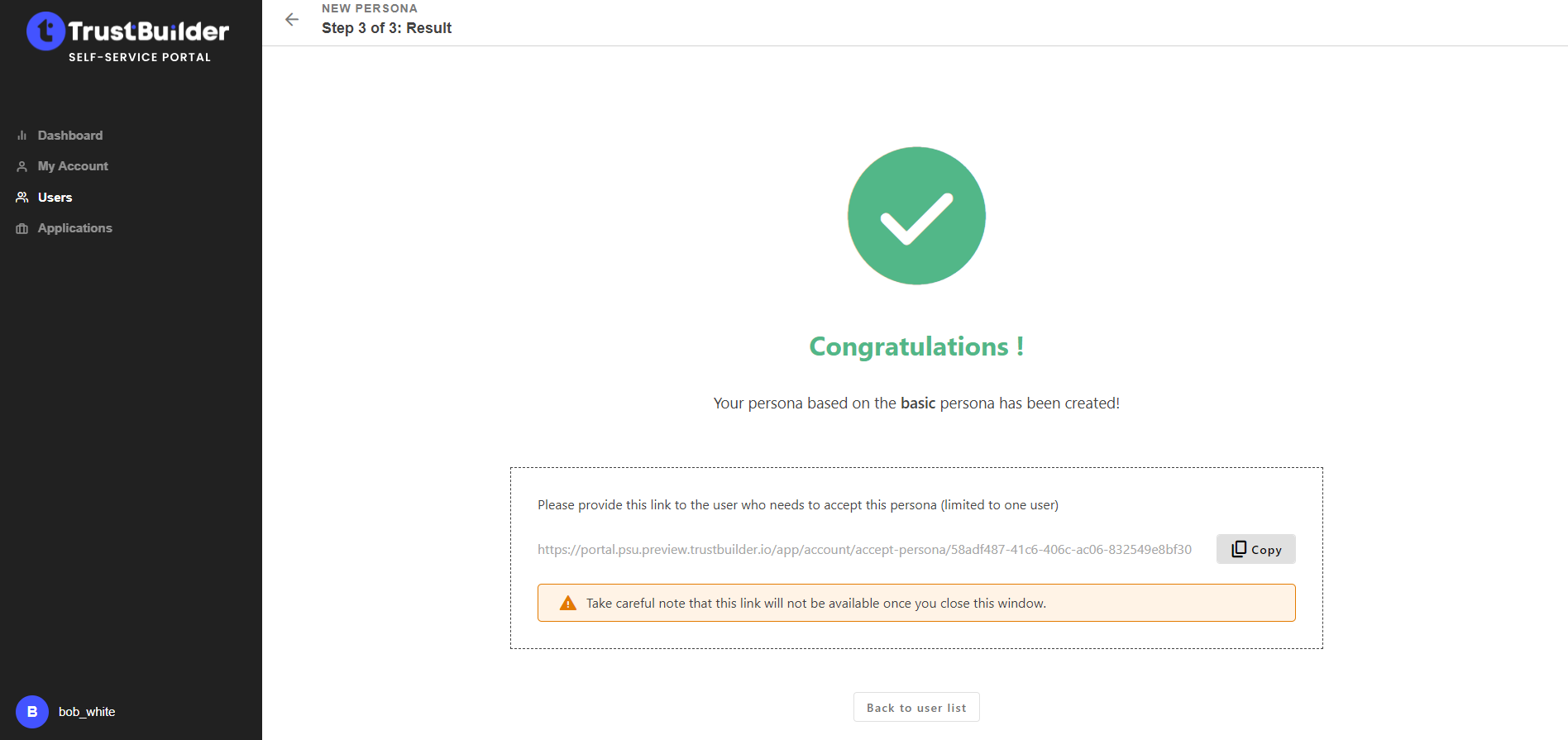Click the bob_white avatar circle
The height and width of the screenshot is (740, 1568).
click(32, 712)
